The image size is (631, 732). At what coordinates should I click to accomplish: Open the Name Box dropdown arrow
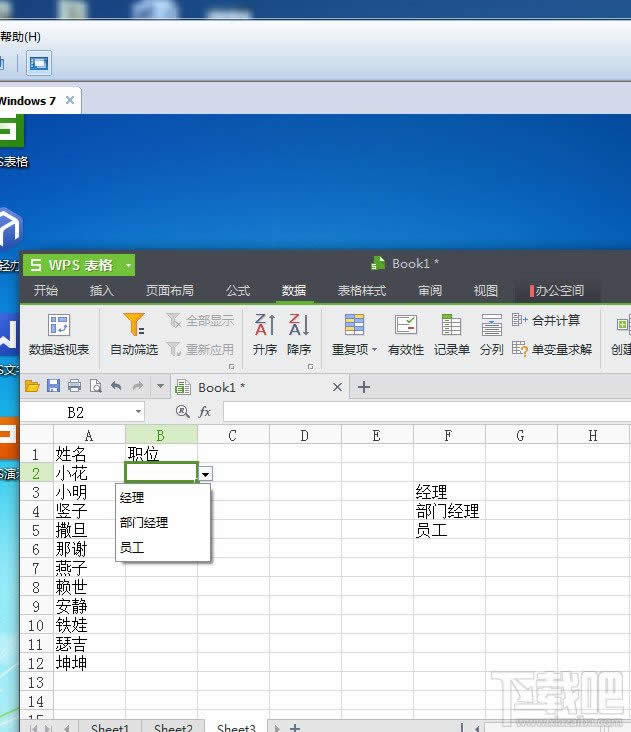[x=138, y=412]
